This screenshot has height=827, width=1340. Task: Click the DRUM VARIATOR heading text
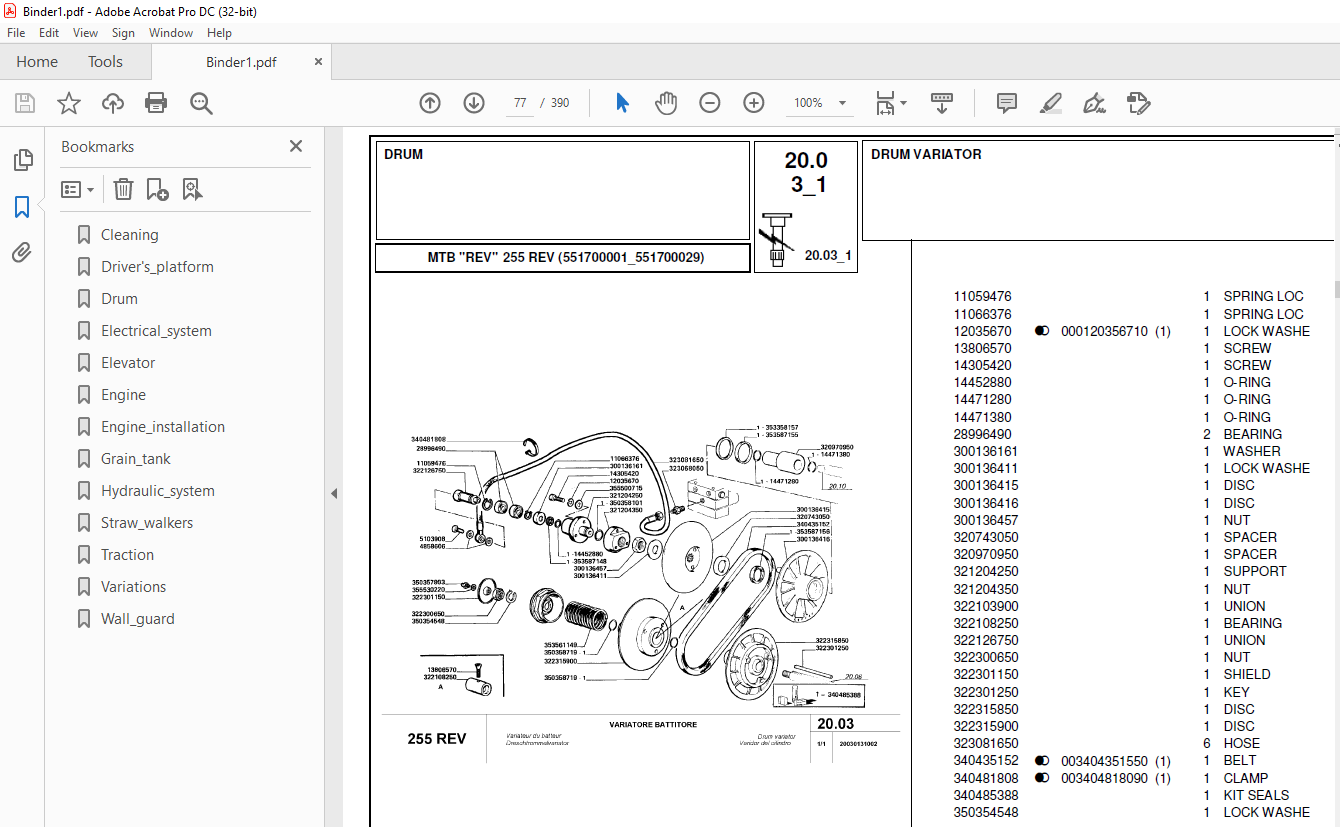point(926,154)
